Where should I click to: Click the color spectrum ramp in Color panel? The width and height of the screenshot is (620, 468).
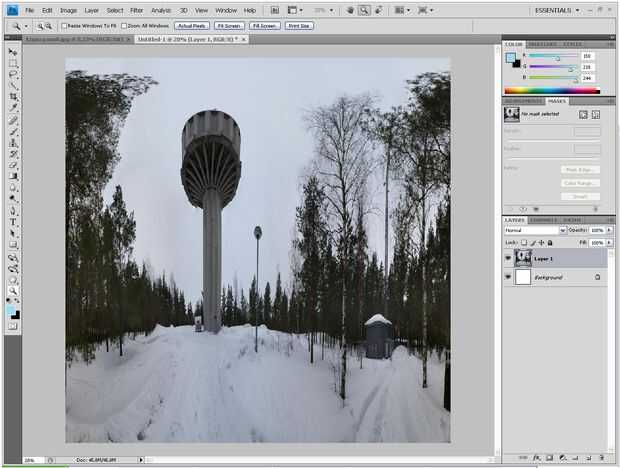pyautogui.click(x=552, y=91)
